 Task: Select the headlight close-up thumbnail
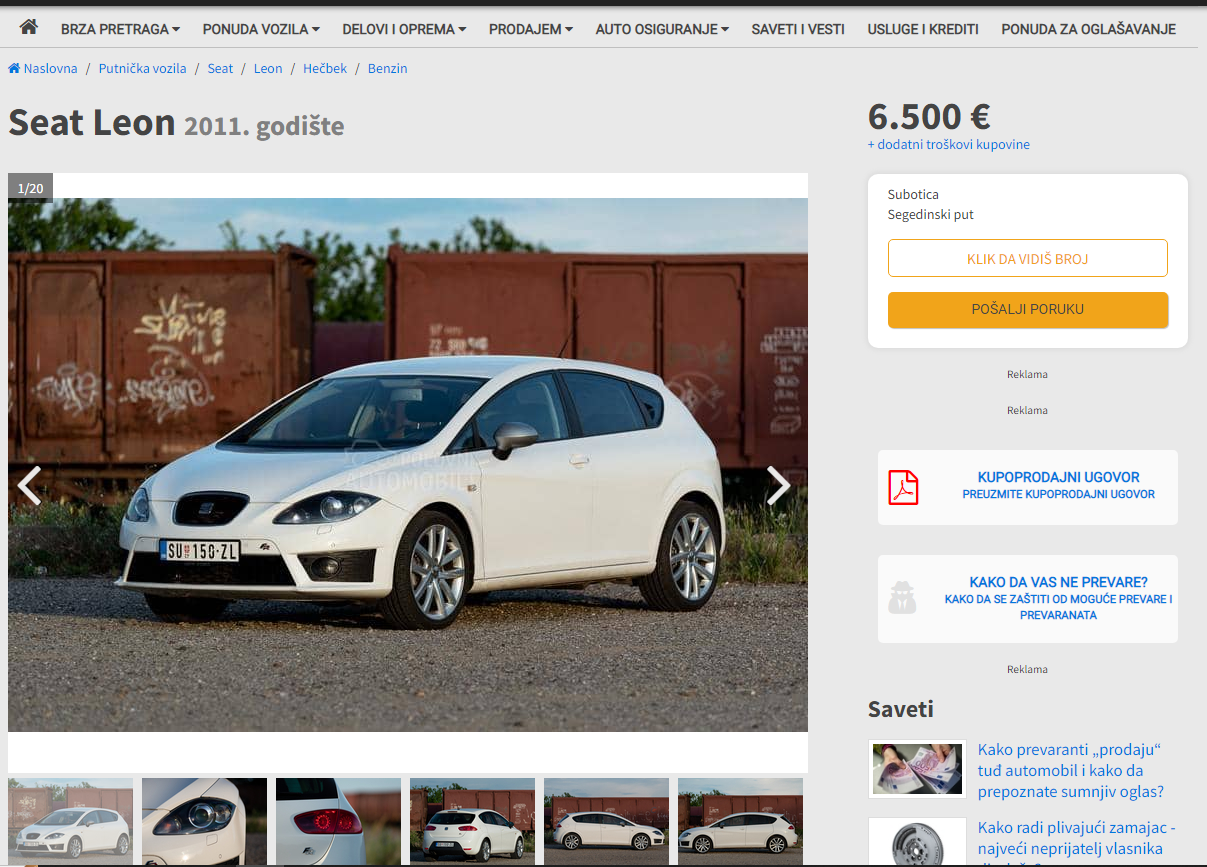204,822
